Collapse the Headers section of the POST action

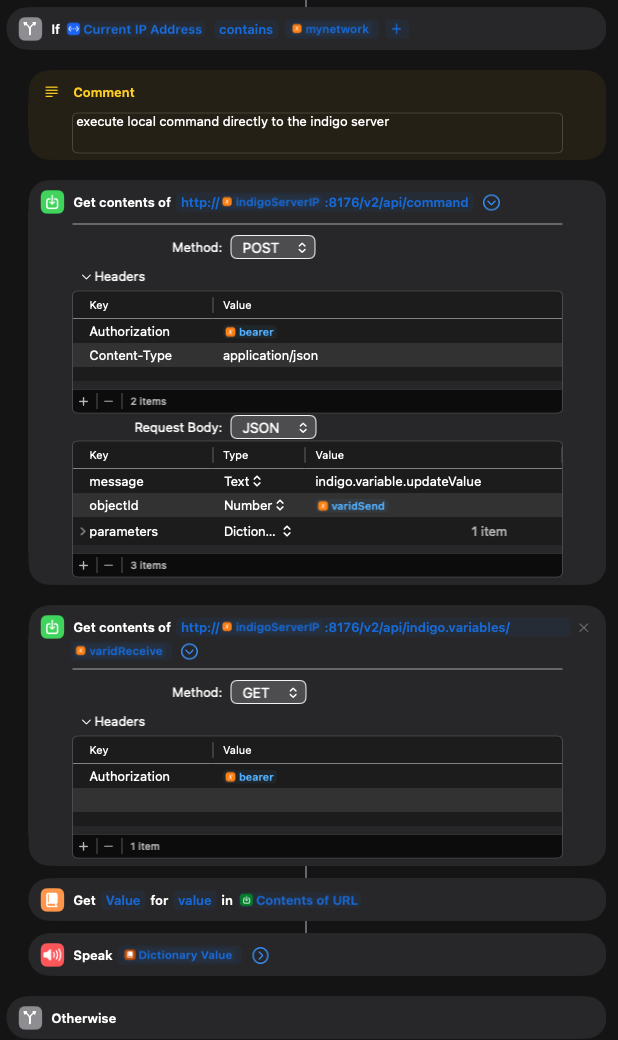pos(86,277)
